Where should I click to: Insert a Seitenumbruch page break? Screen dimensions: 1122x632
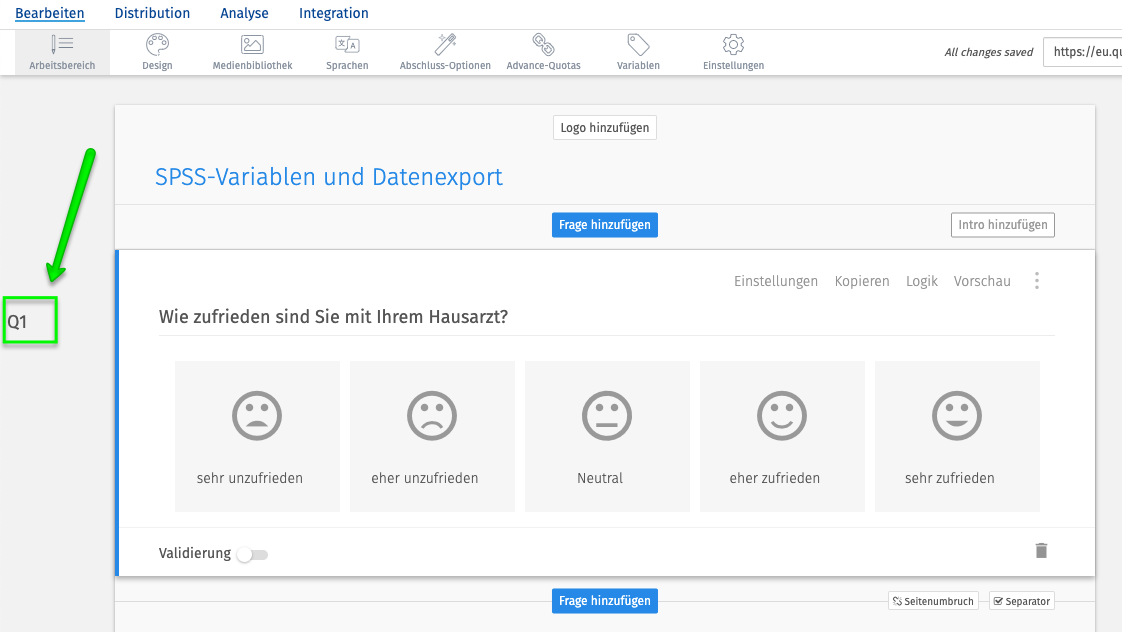[x=933, y=601]
